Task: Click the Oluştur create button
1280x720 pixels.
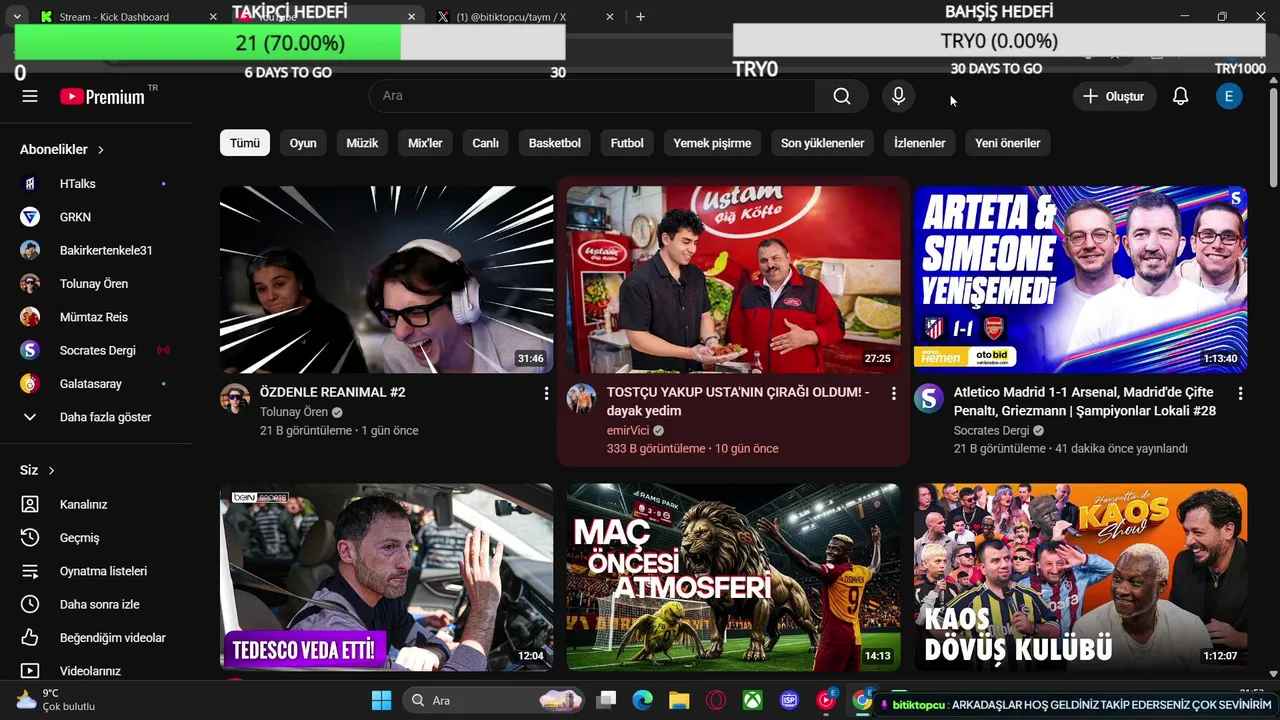Action: pyautogui.click(x=1114, y=96)
